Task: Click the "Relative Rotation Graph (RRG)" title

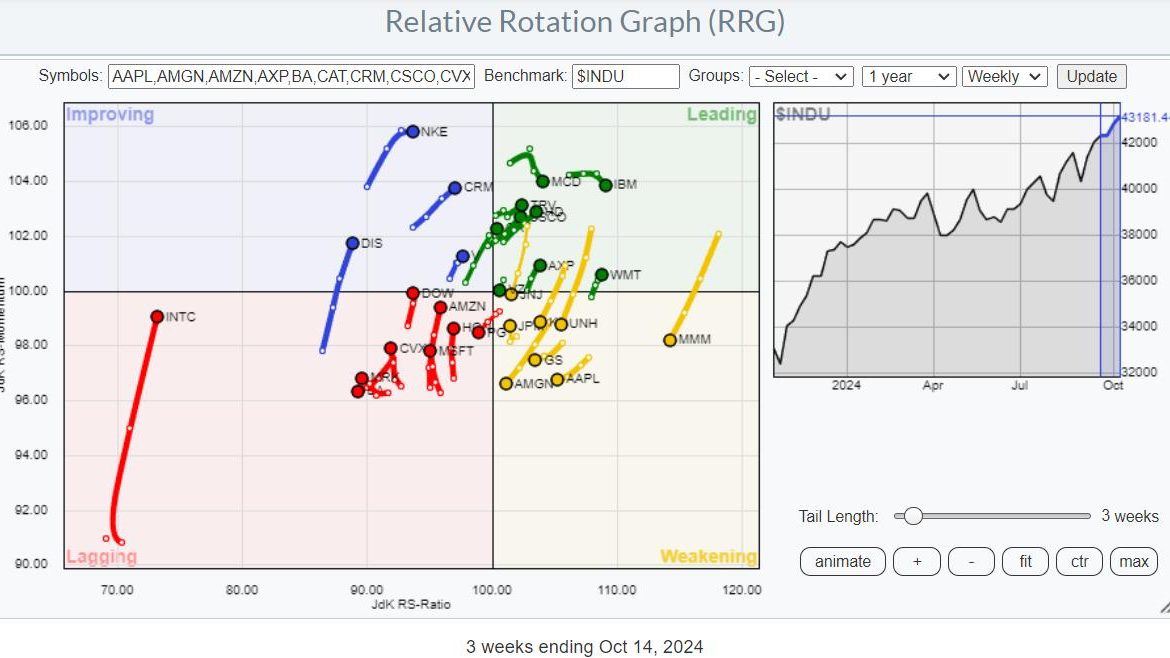Action: 585,22
